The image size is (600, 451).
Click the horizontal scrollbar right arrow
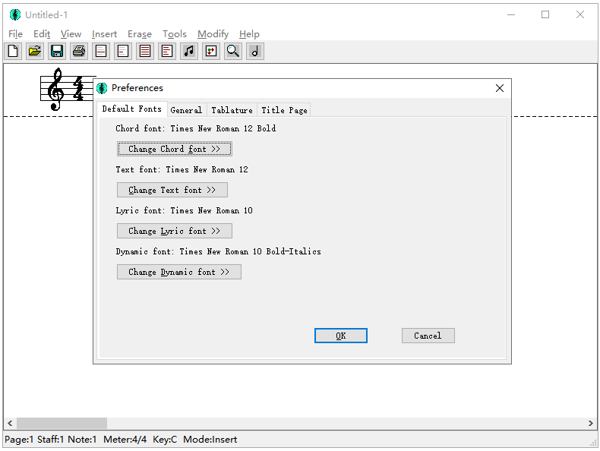coord(589,424)
